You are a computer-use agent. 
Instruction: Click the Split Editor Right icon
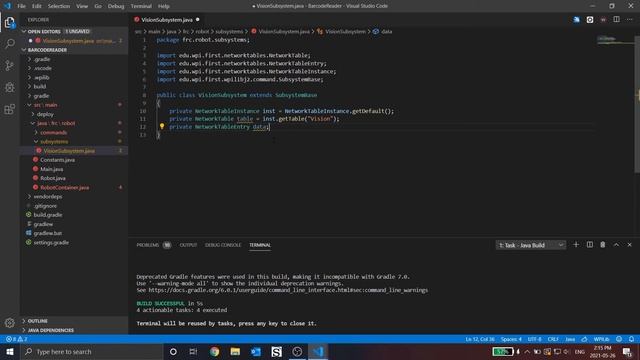point(616,20)
